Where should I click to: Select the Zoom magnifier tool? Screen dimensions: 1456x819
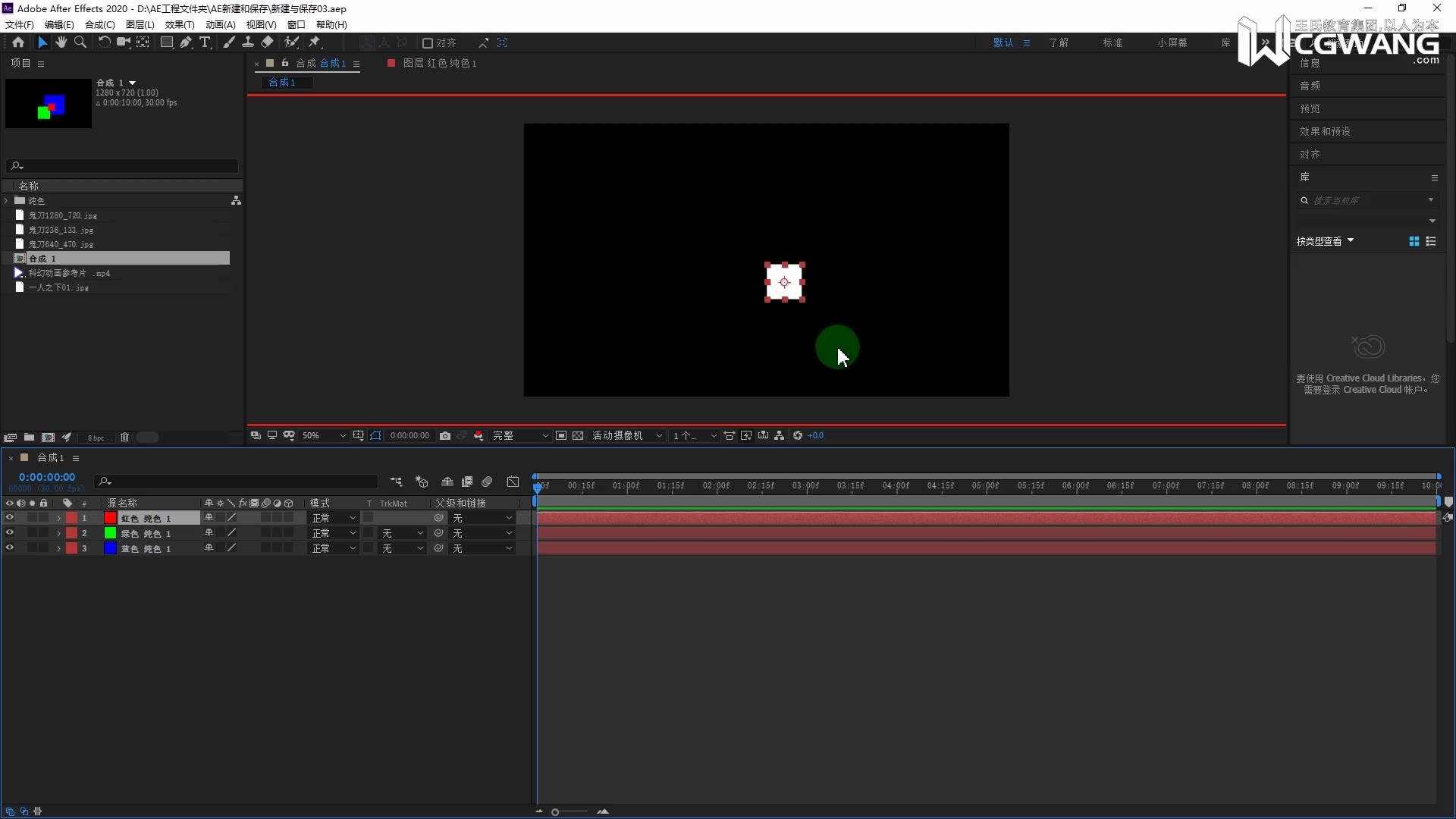coord(80,42)
